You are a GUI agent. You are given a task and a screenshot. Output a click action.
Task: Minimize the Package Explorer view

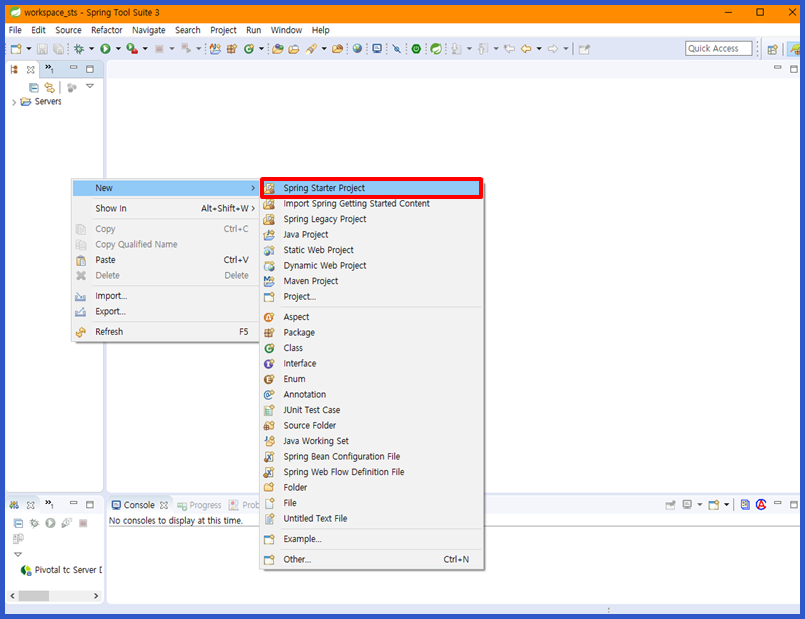pos(73,67)
